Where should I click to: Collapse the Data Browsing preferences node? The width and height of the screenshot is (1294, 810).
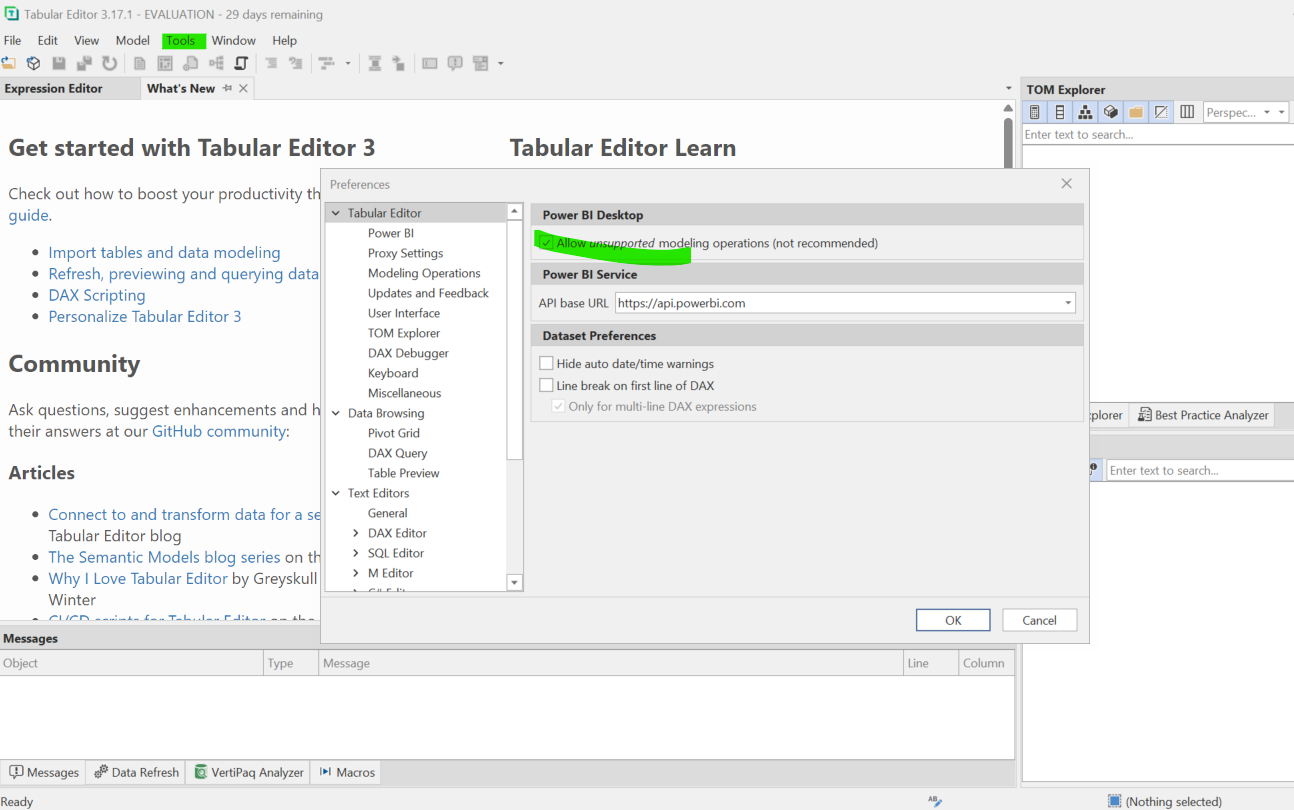(x=336, y=413)
